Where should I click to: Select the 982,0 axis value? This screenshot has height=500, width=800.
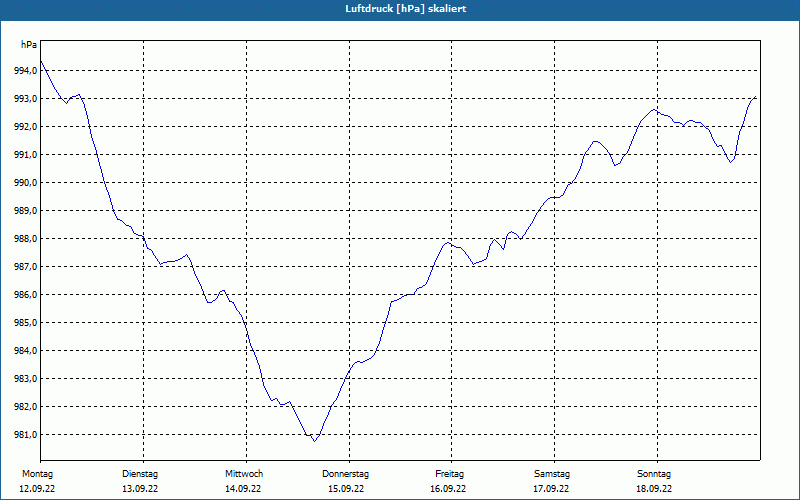(25, 407)
